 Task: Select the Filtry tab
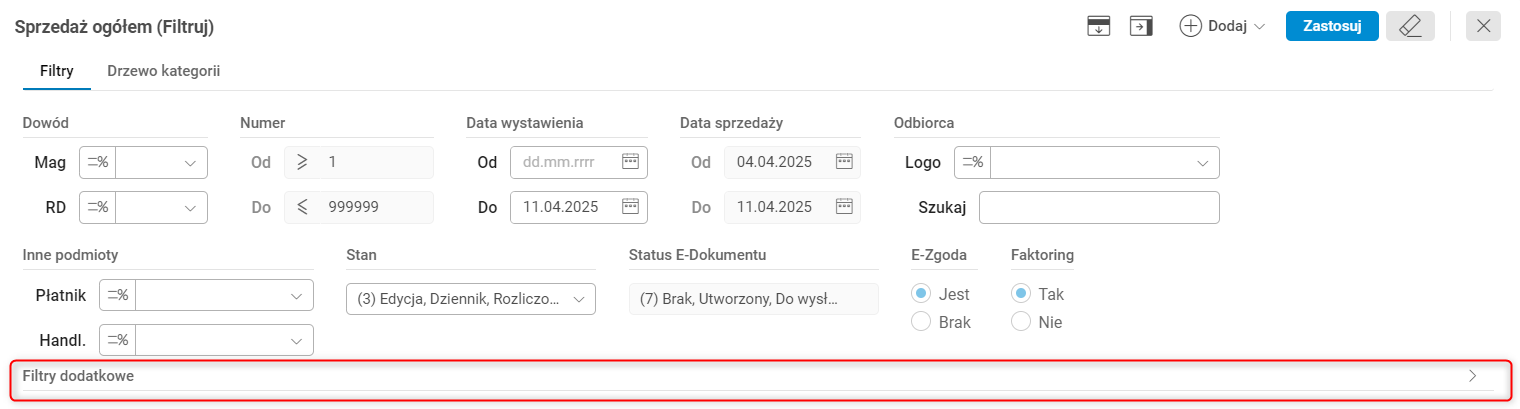[56, 71]
